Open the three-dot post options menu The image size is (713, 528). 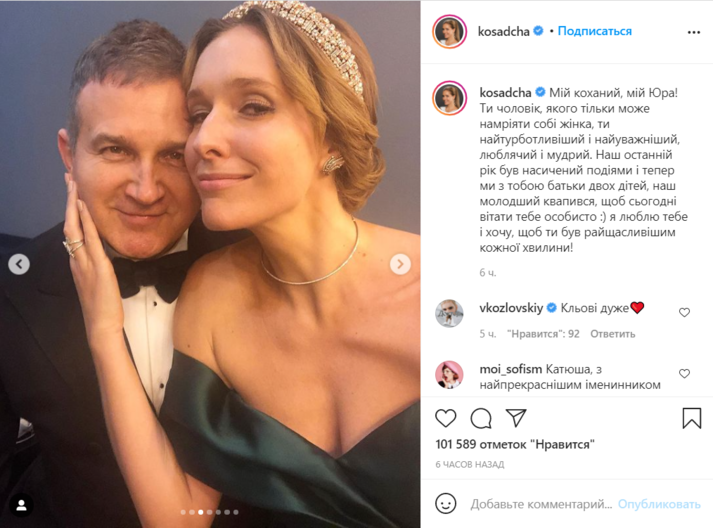[x=694, y=32]
